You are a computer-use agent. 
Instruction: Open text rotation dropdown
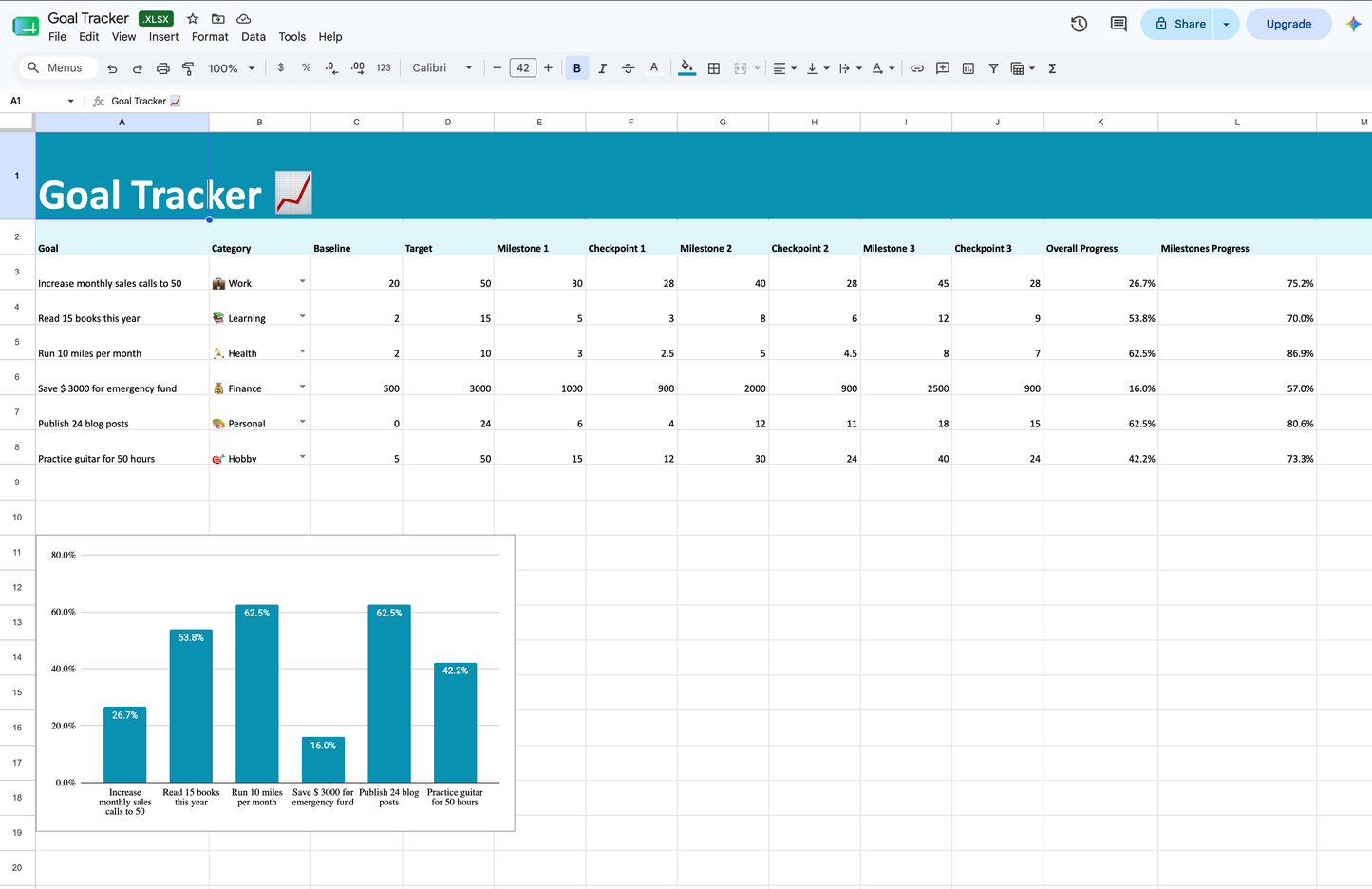point(883,68)
